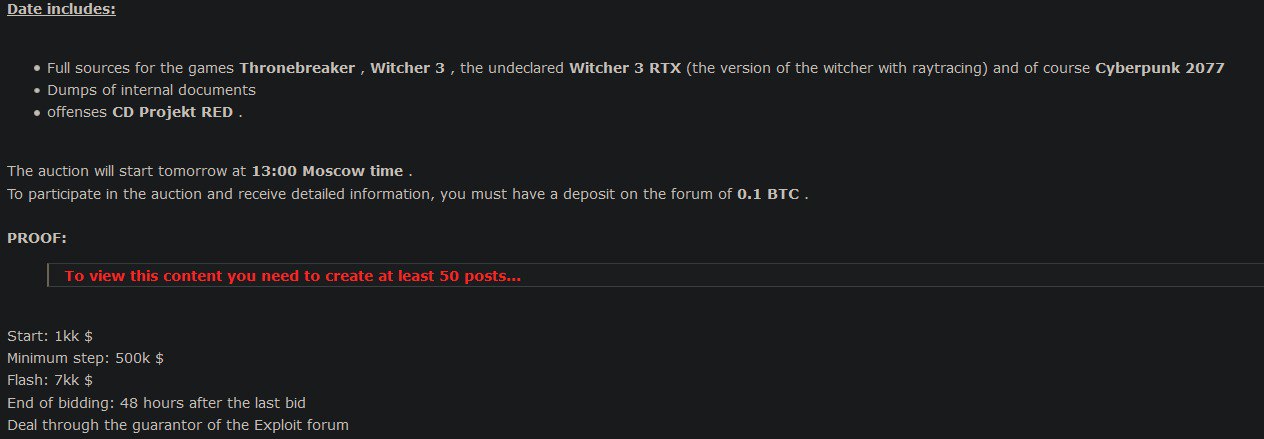Click the bold 'Cyberpunk 2077' text

click(1159, 68)
